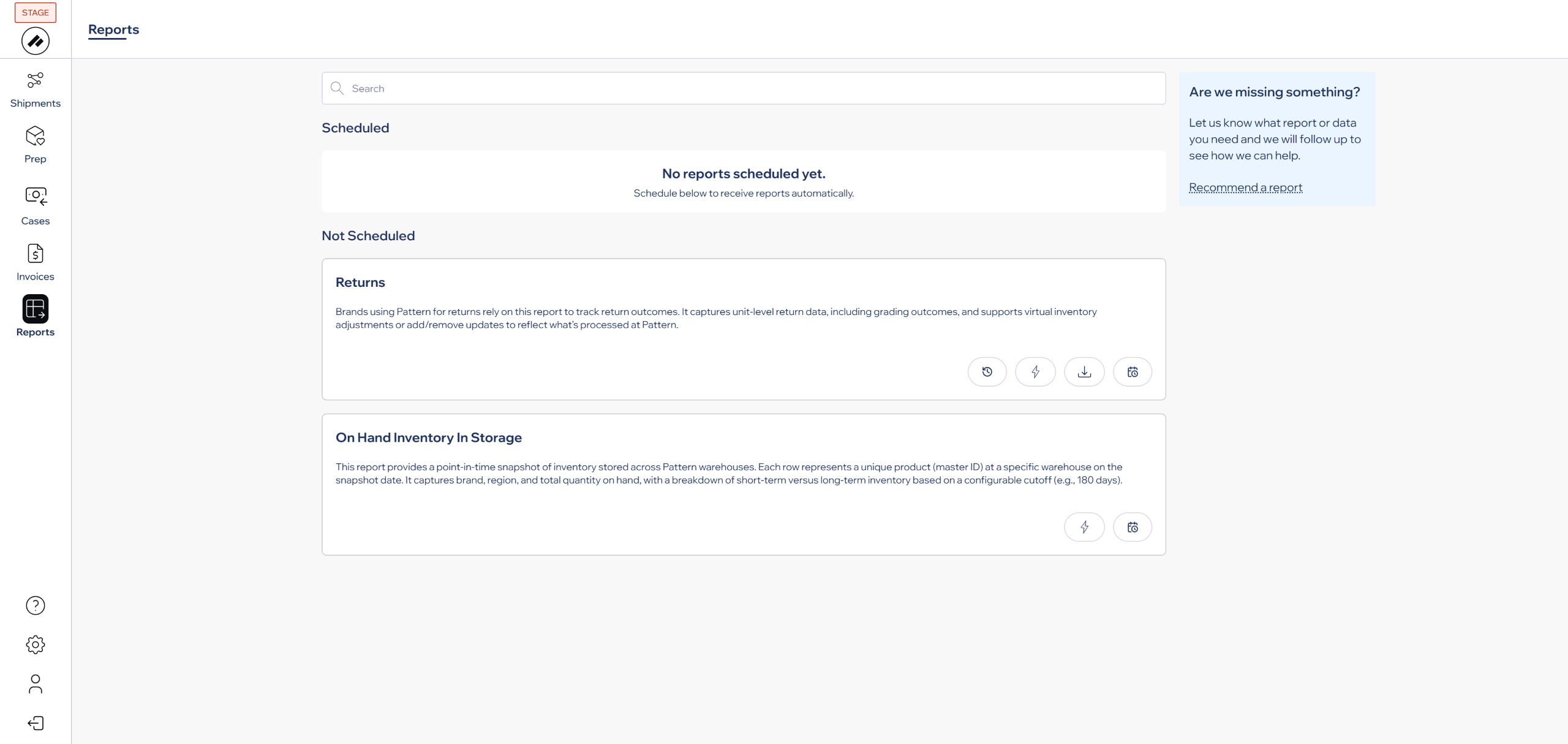
Task: Navigate to Invoices
Action: (x=35, y=262)
